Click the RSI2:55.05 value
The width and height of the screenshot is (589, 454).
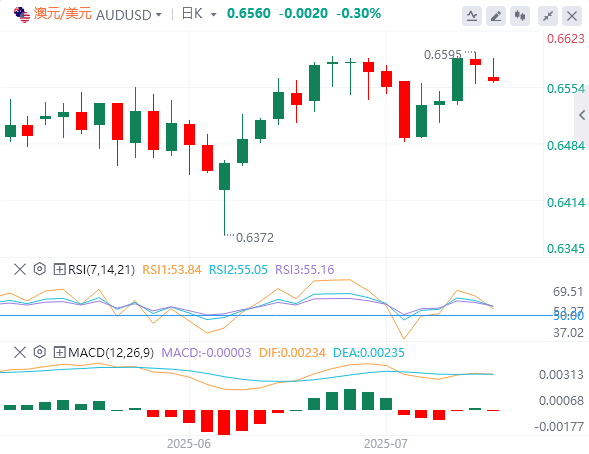tap(238, 270)
